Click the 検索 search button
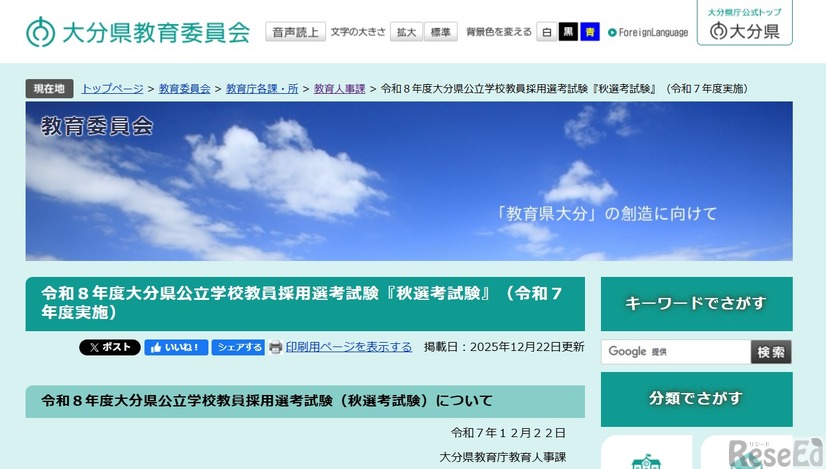The image size is (826, 469). pos(771,351)
